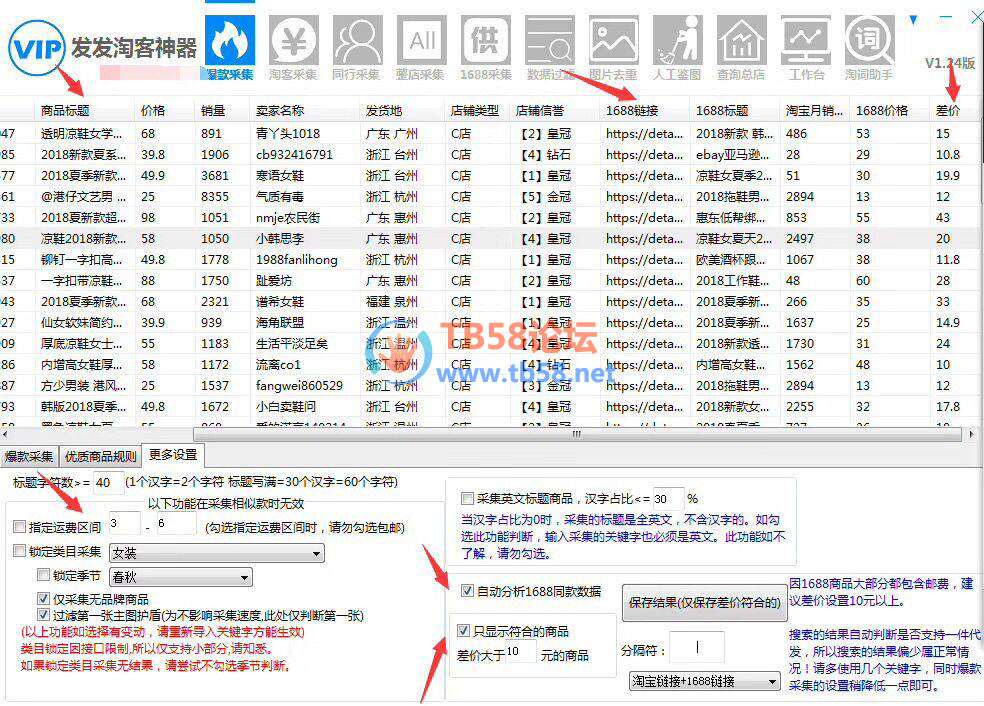Click the table's scroll-left arrow
984x706 pixels.
(4, 434)
